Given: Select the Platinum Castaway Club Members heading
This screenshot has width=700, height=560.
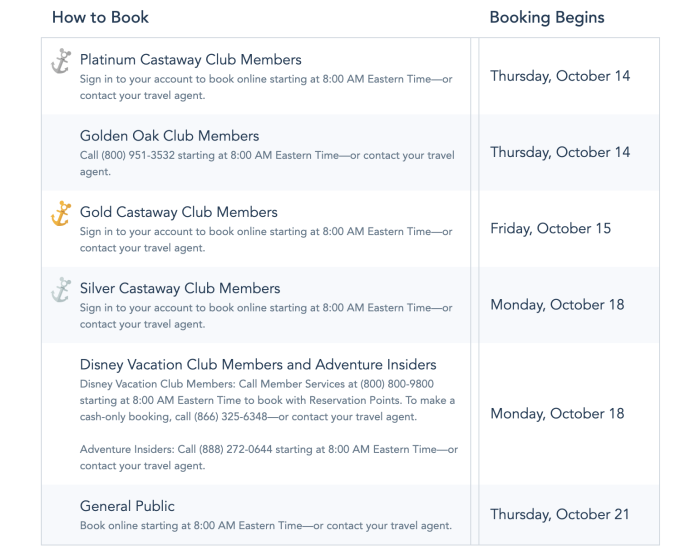Looking at the screenshot, I should (190, 60).
